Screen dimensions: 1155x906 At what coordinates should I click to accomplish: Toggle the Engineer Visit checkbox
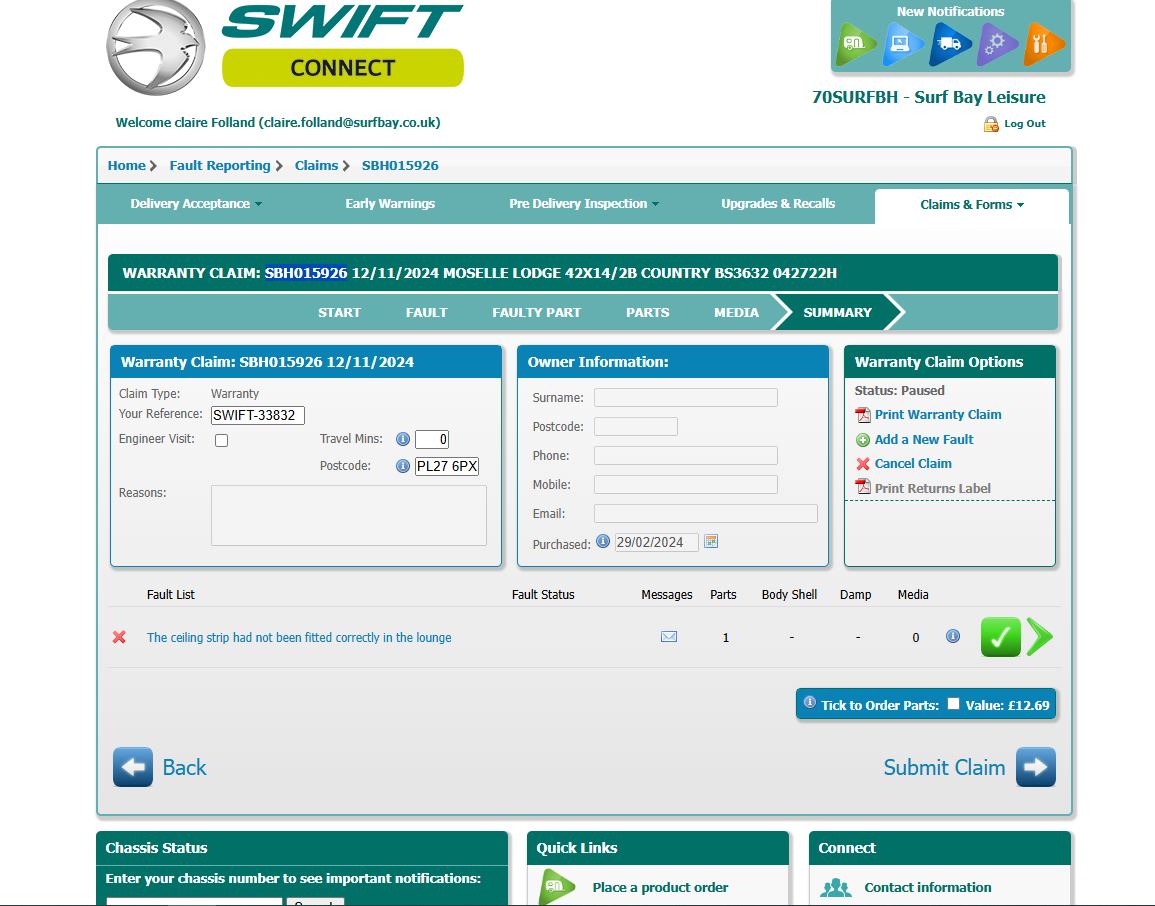[x=222, y=440]
